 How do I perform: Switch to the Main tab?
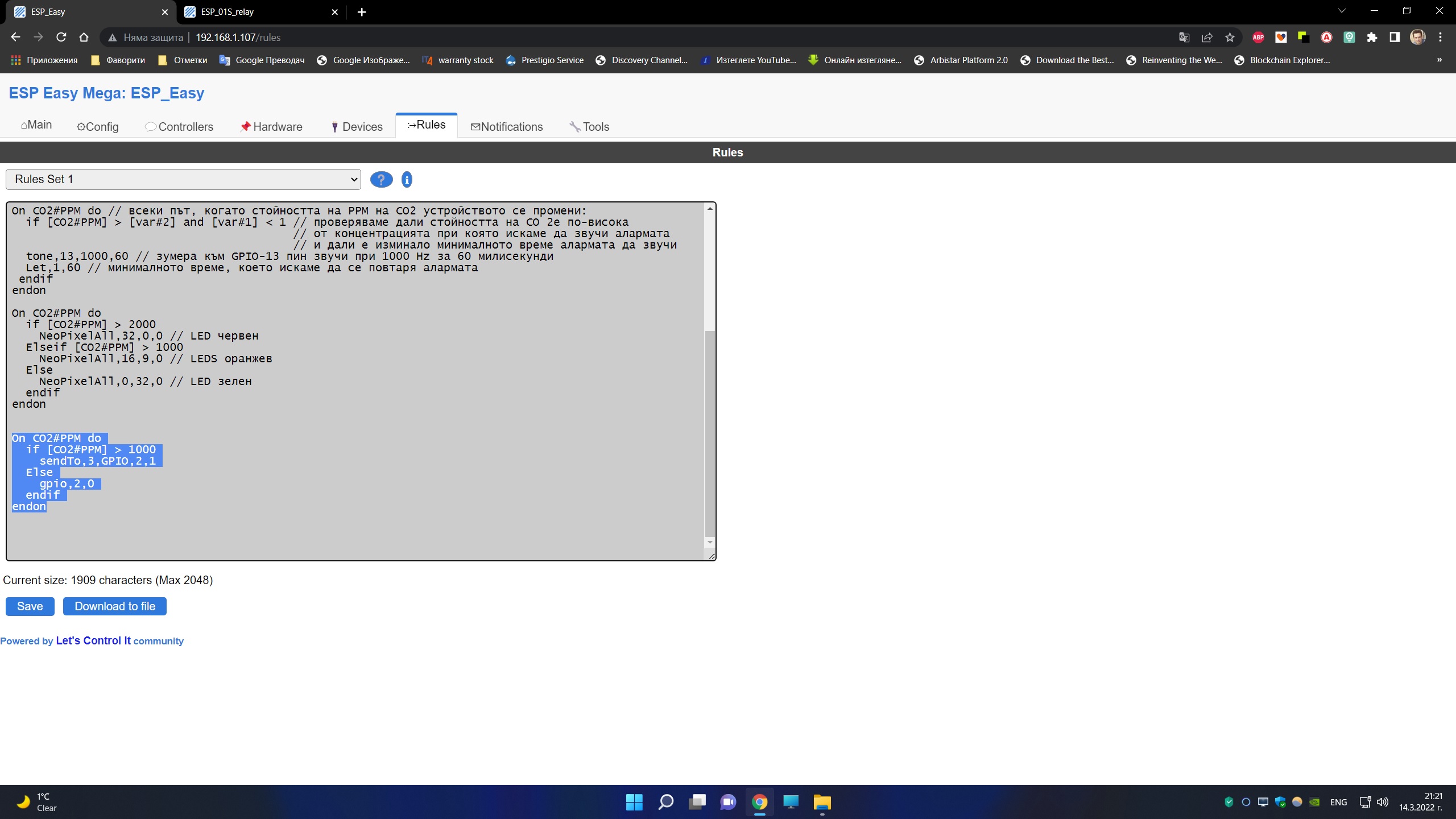(36, 125)
